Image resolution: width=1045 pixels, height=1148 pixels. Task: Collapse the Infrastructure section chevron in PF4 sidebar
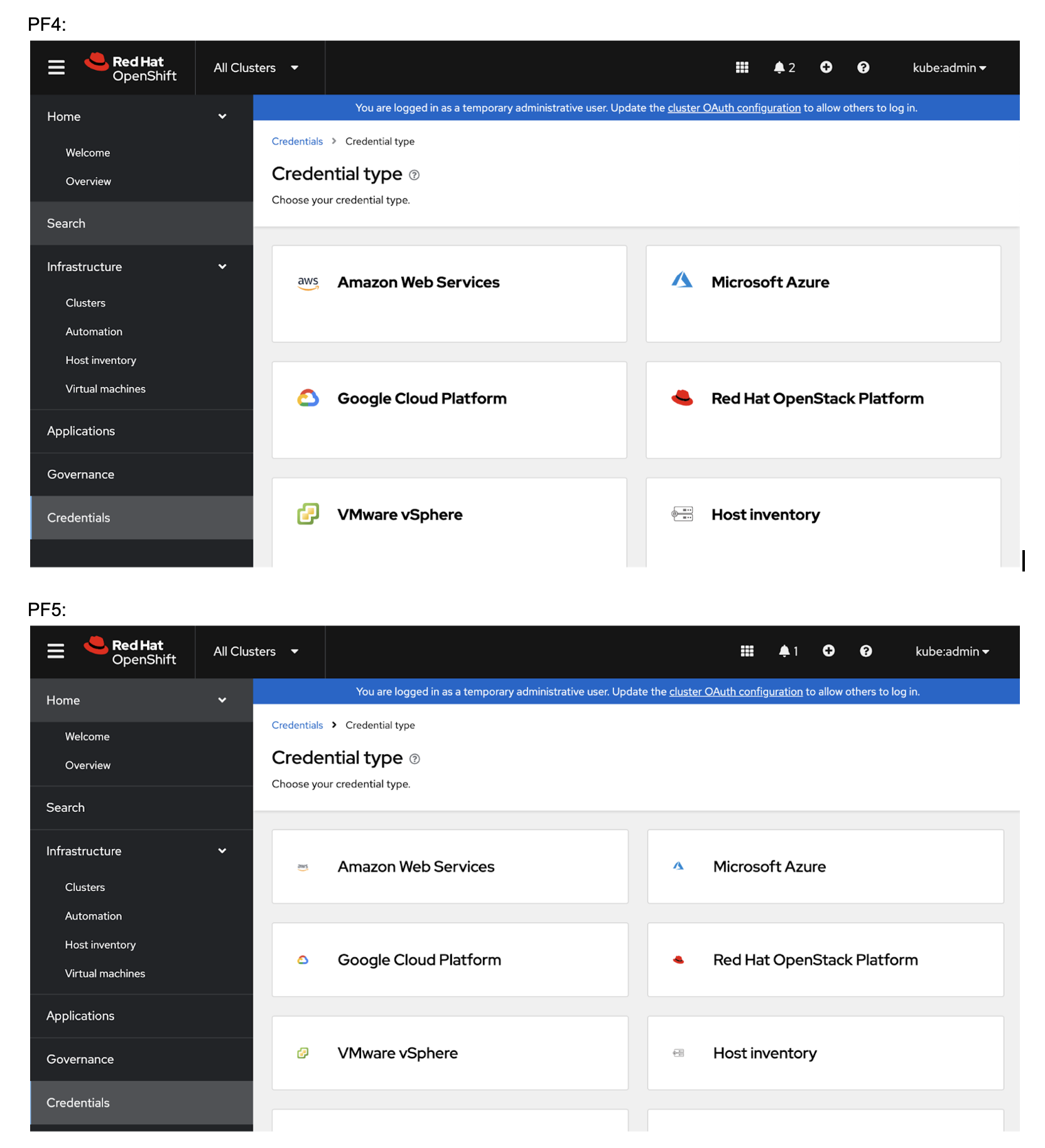222,266
